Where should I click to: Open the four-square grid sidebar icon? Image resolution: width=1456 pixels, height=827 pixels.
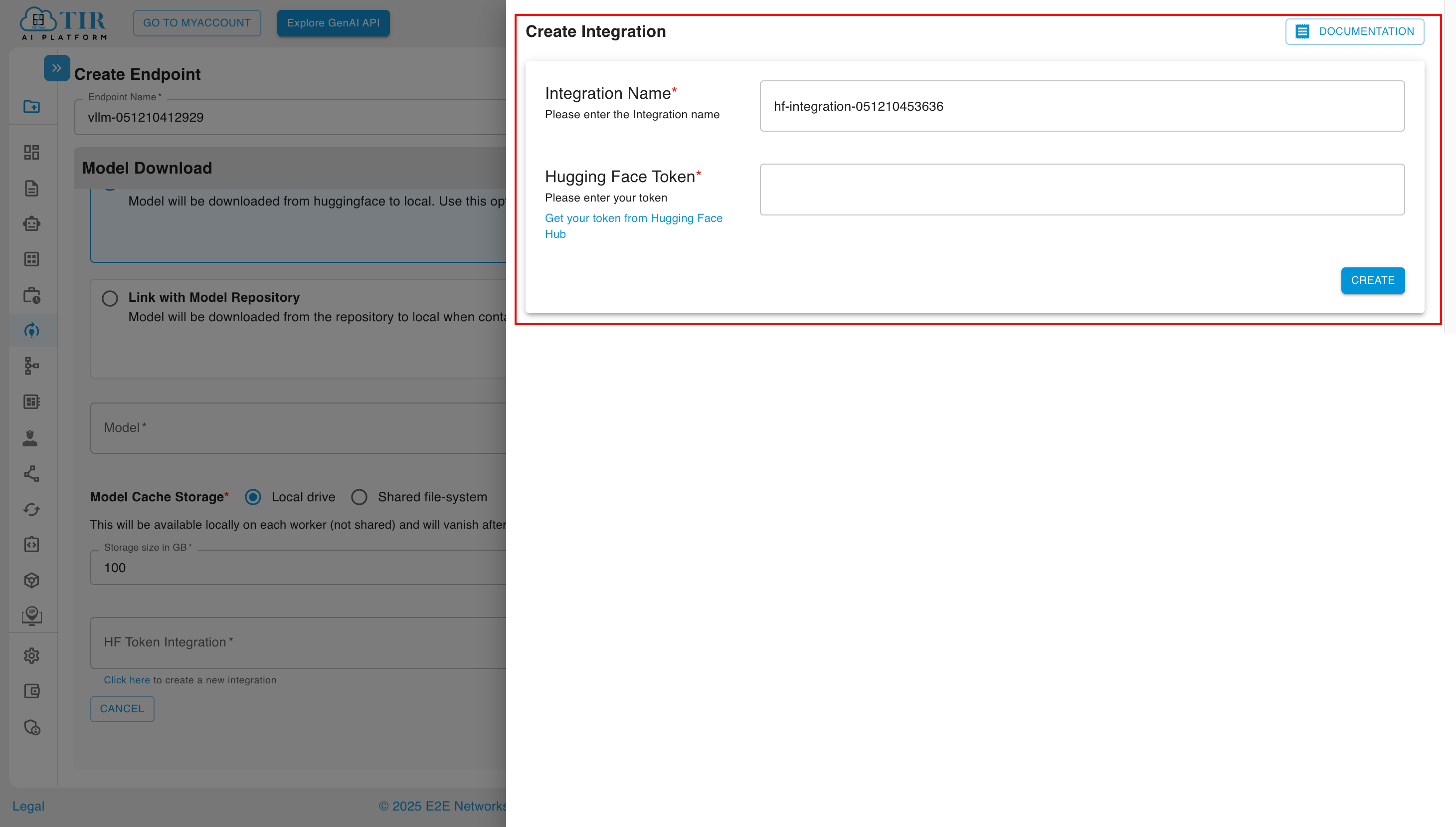[31, 259]
